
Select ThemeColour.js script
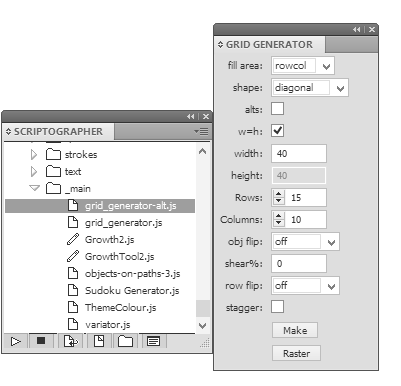(x=121, y=307)
